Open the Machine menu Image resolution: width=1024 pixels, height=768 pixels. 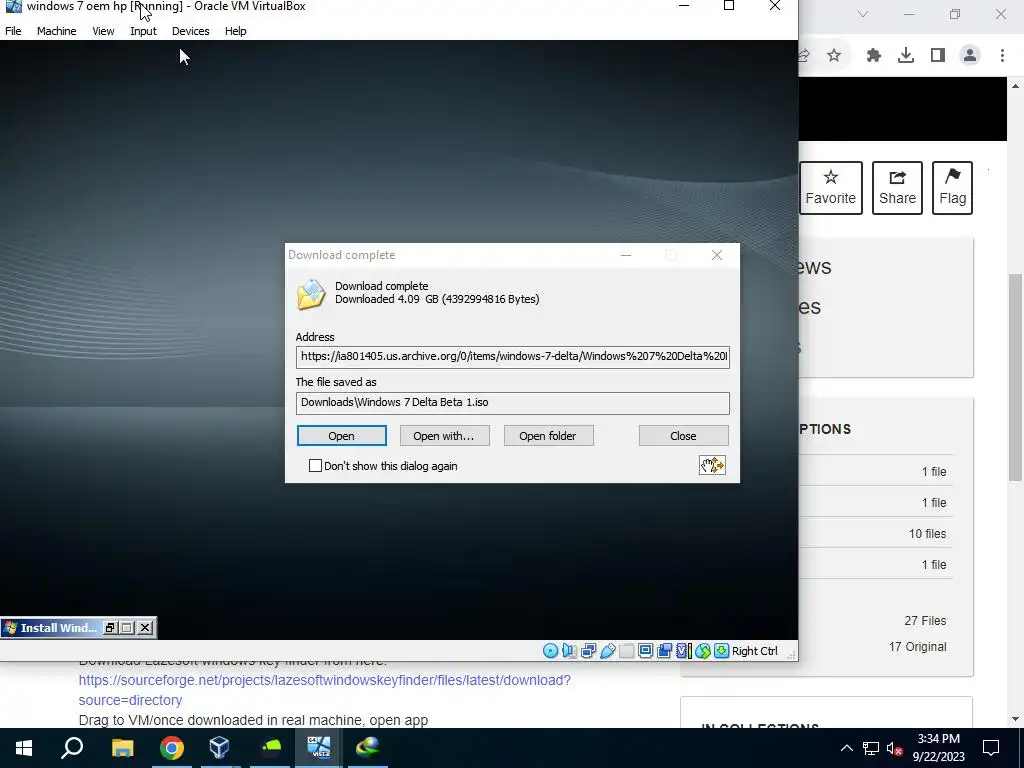point(57,31)
